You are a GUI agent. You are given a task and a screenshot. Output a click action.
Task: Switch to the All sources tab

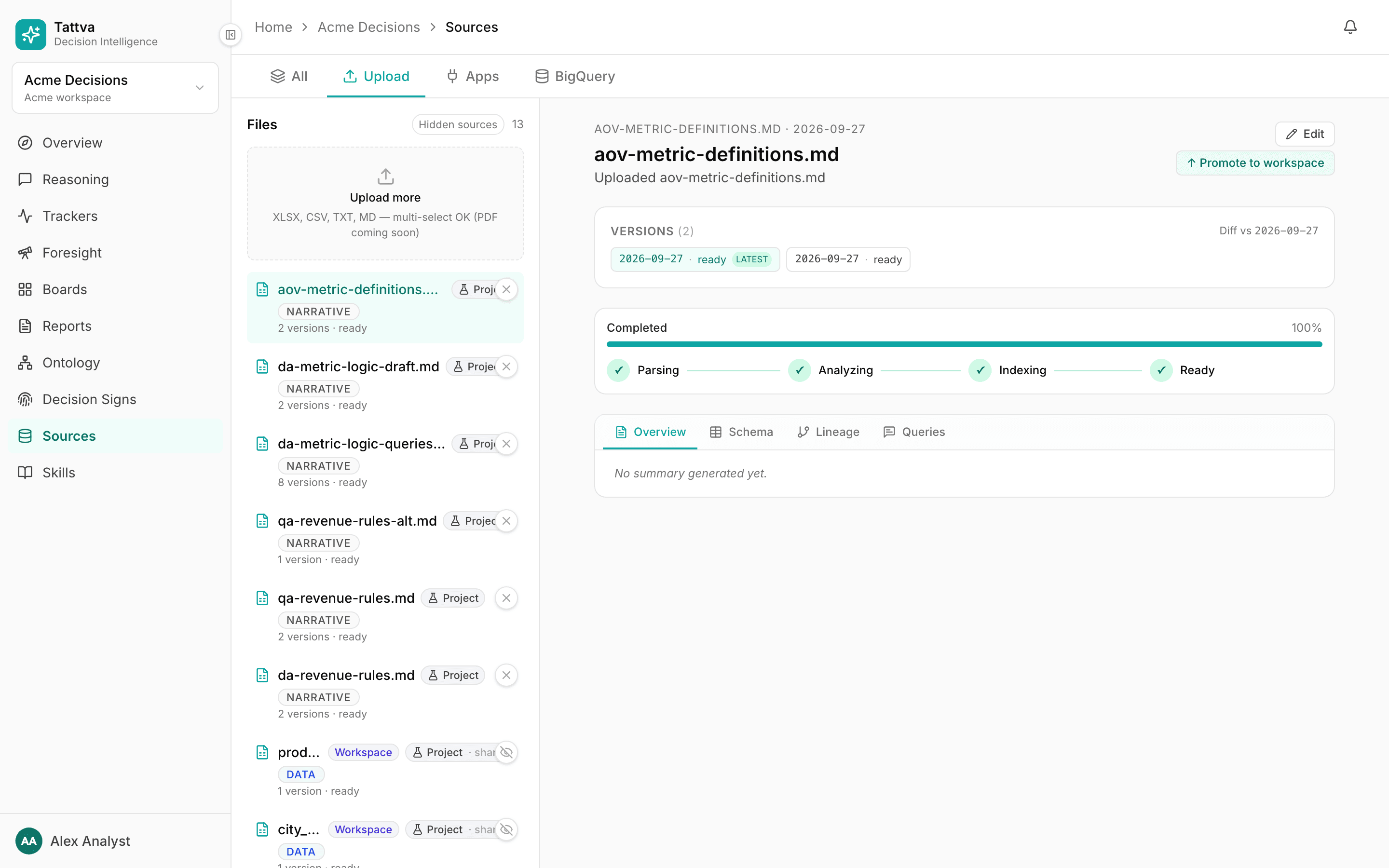289,76
